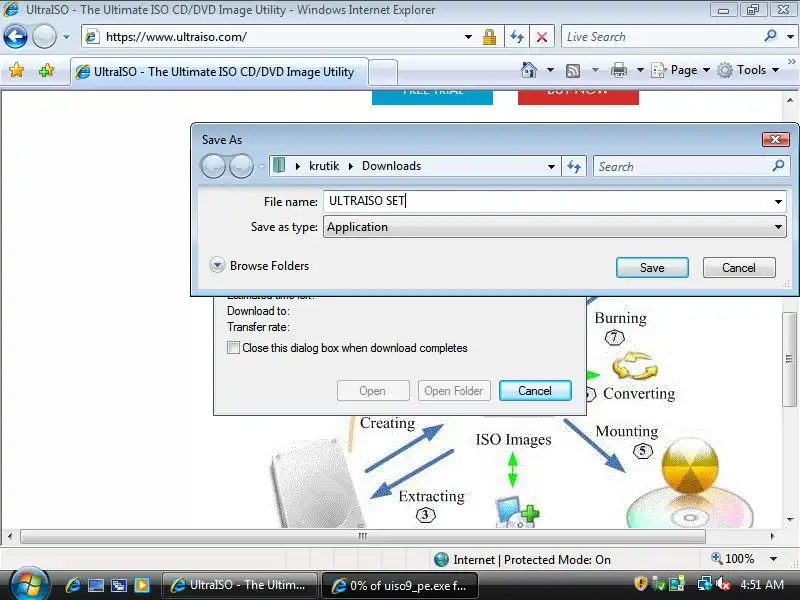Image resolution: width=800 pixels, height=600 pixels.
Task: Expand the Home button dropdown arrow
Action: pos(550,70)
